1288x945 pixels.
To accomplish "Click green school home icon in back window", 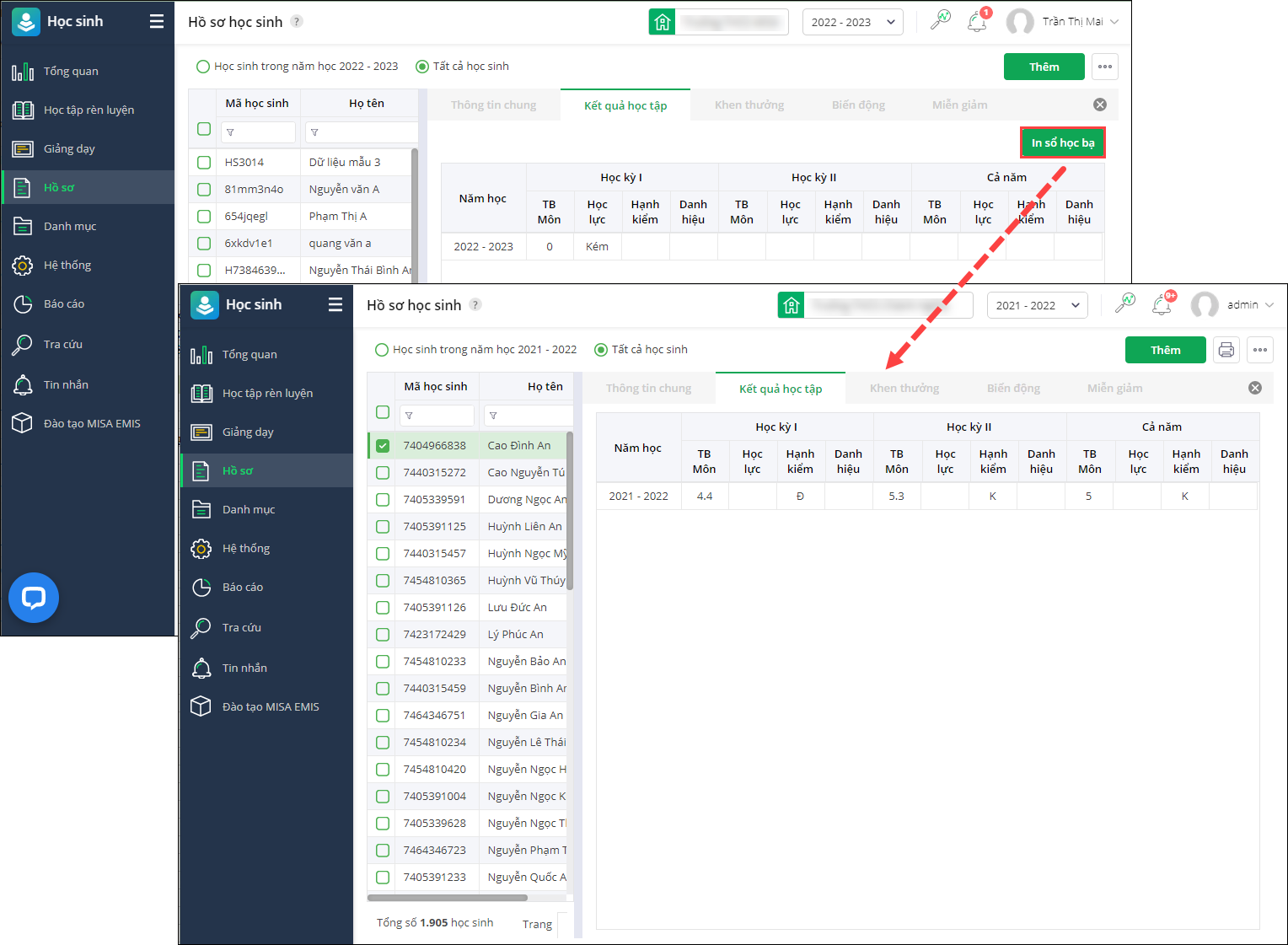I will coord(663,22).
